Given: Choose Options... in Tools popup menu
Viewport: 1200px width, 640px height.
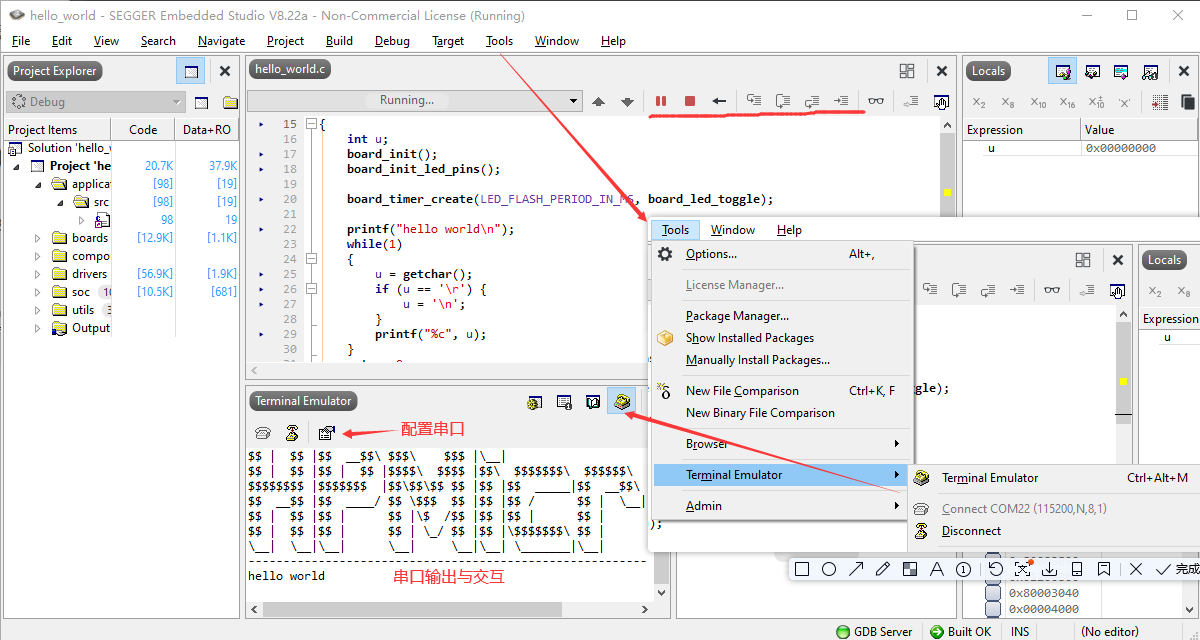Looking at the screenshot, I should [x=781, y=254].
